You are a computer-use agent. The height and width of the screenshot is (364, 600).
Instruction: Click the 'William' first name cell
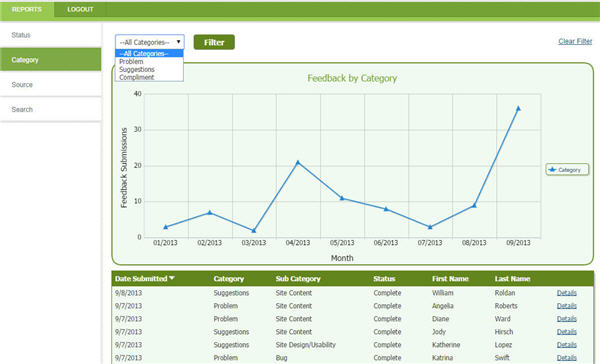coord(442,293)
